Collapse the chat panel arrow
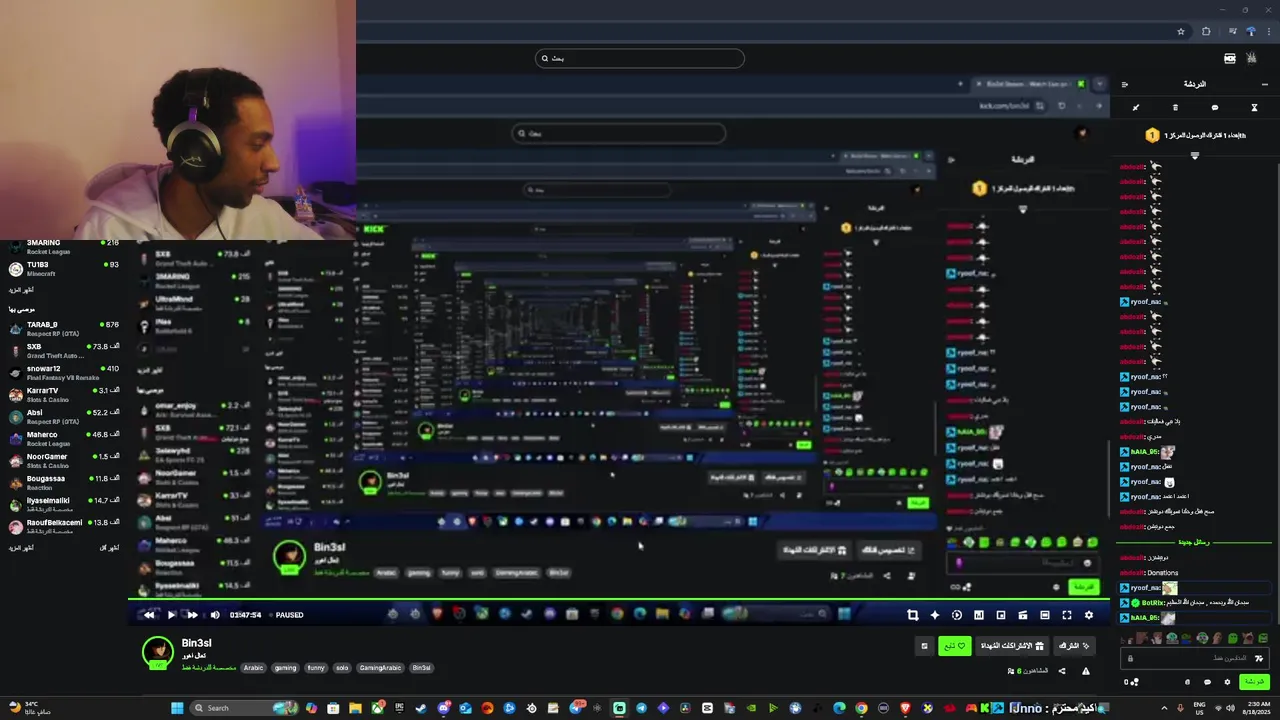1280x720 pixels. click(x=1125, y=84)
